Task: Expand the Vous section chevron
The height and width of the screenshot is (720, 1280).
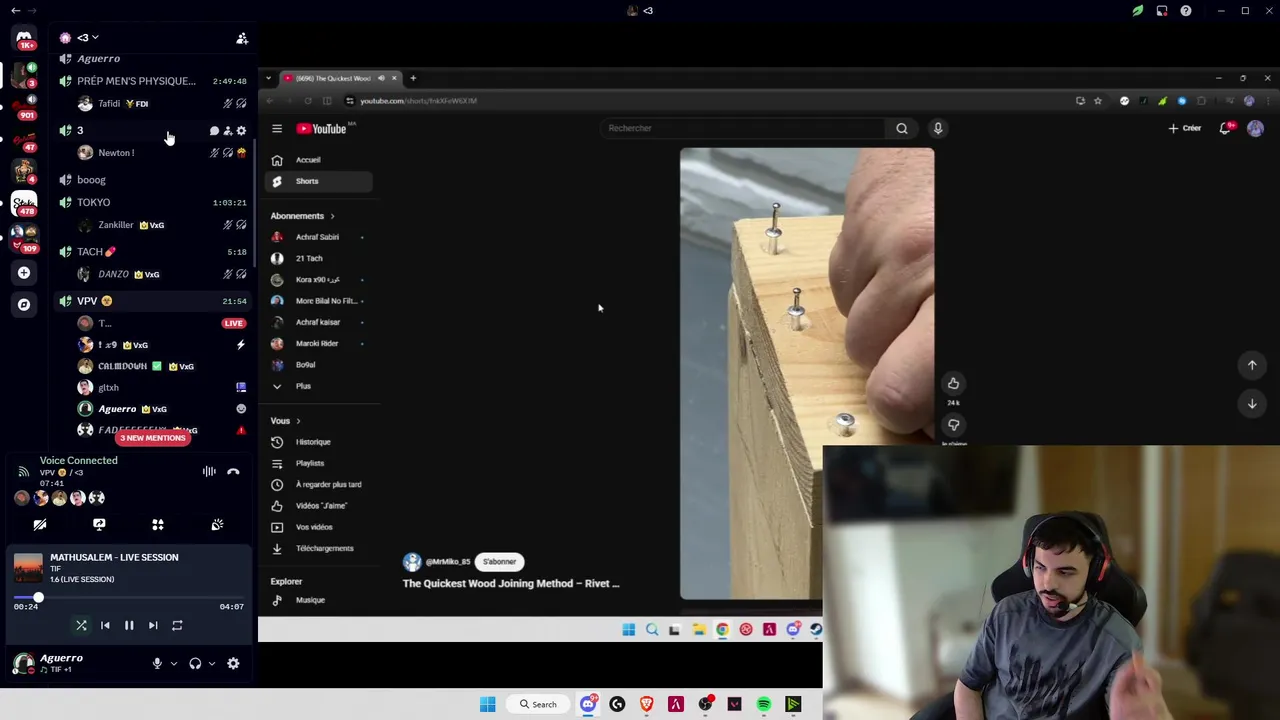Action: click(x=298, y=421)
